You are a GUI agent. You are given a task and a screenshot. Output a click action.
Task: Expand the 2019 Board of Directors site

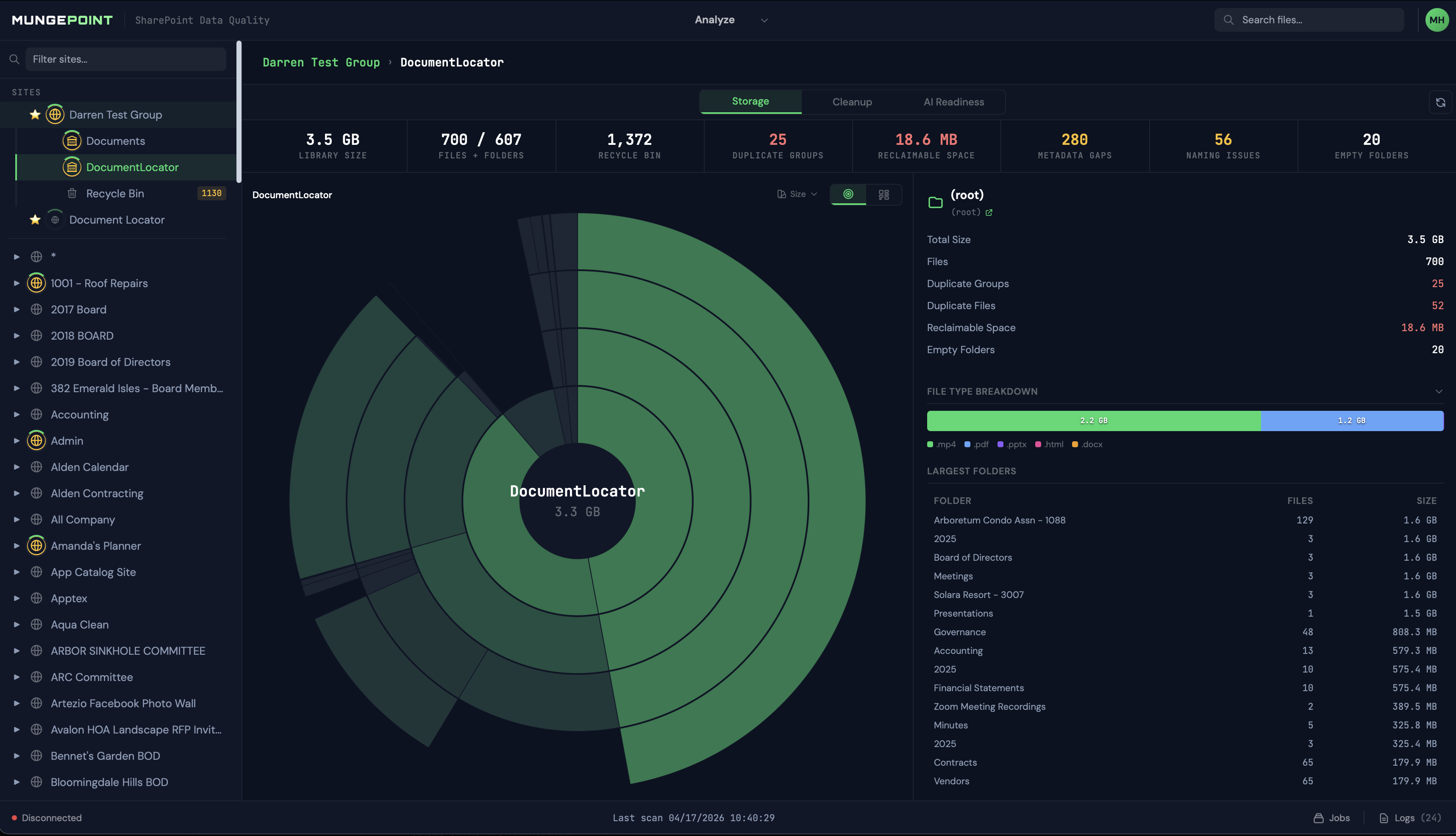coord(17,362)
